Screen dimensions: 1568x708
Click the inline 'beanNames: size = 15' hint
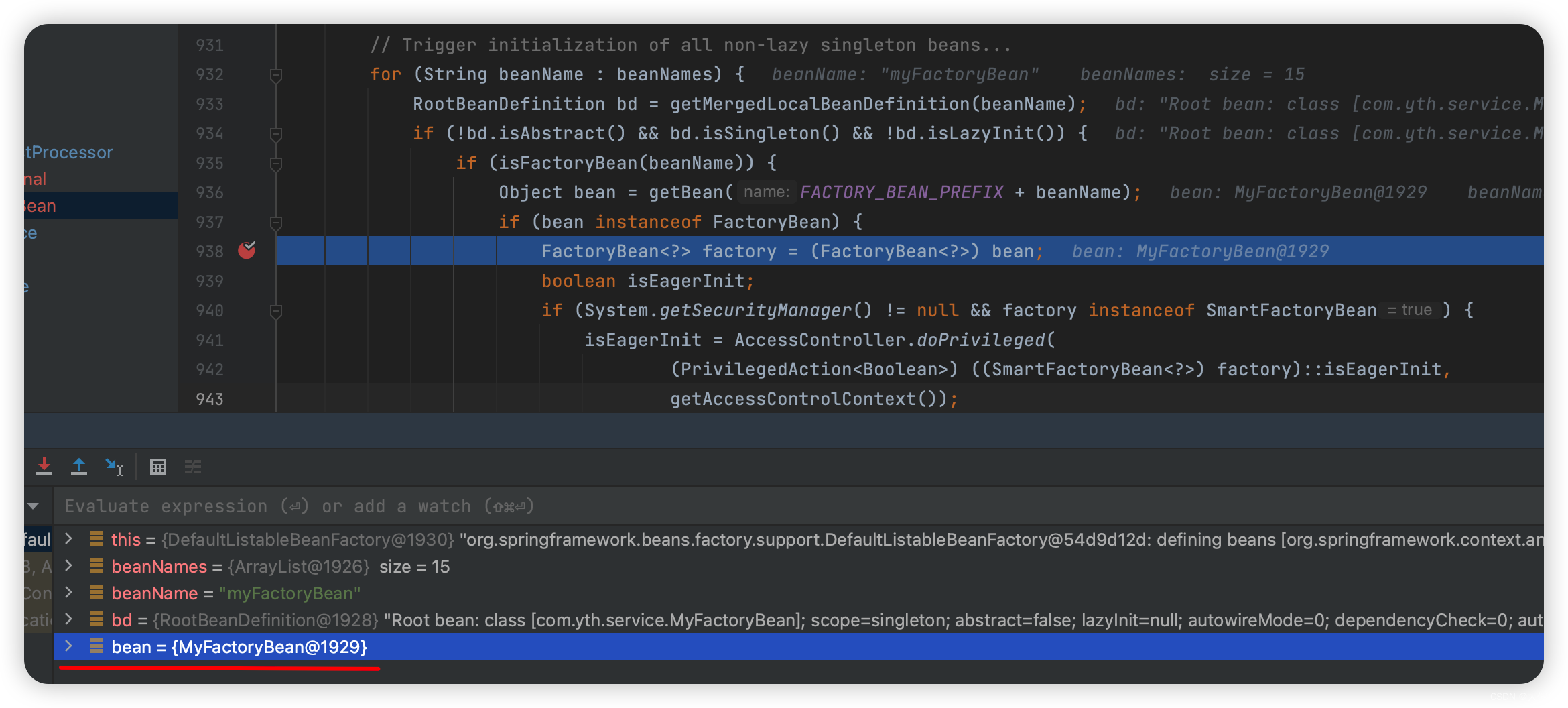[x=1192, y=74]
